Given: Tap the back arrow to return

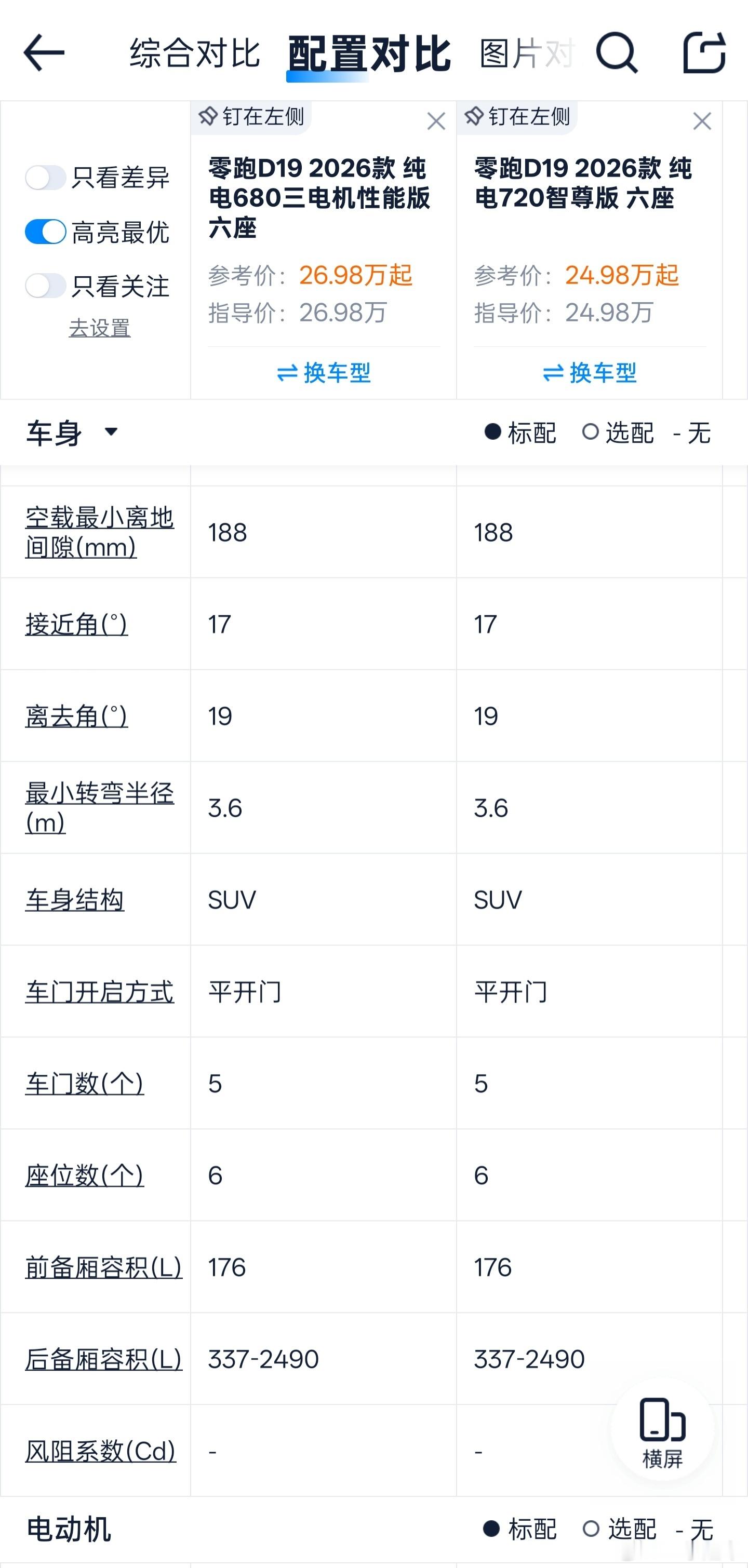Looking at the screenshot, I should 43,53.
